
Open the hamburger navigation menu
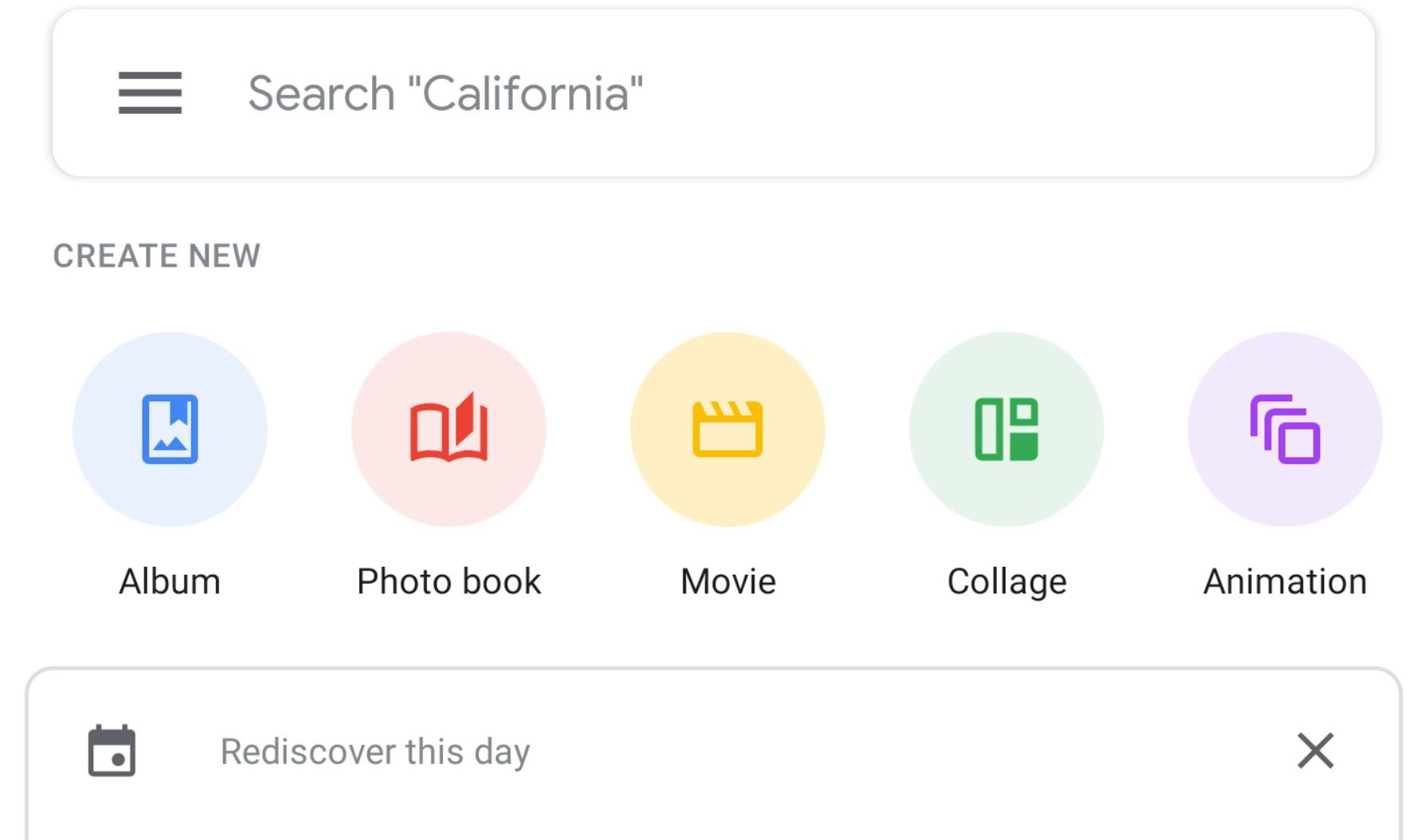[150, 93]
